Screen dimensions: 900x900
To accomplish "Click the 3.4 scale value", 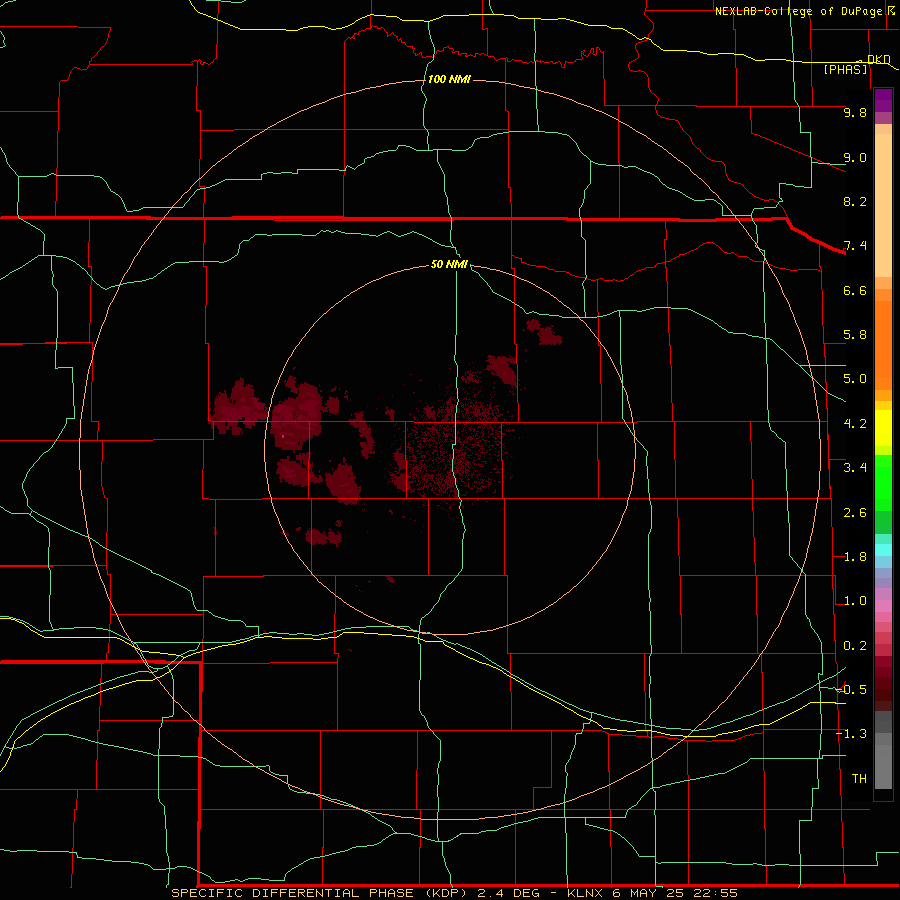I will pos(855,468).
